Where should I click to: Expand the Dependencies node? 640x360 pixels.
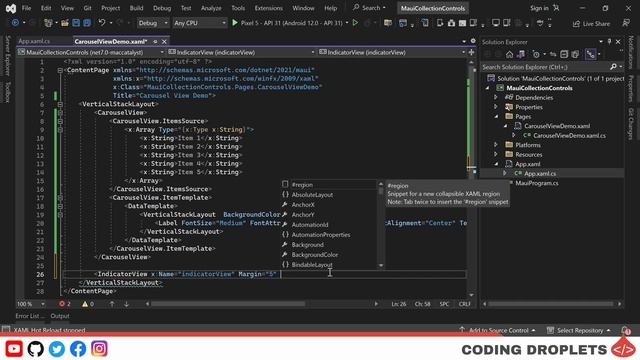pyautogui.click(x=496, y=98)
